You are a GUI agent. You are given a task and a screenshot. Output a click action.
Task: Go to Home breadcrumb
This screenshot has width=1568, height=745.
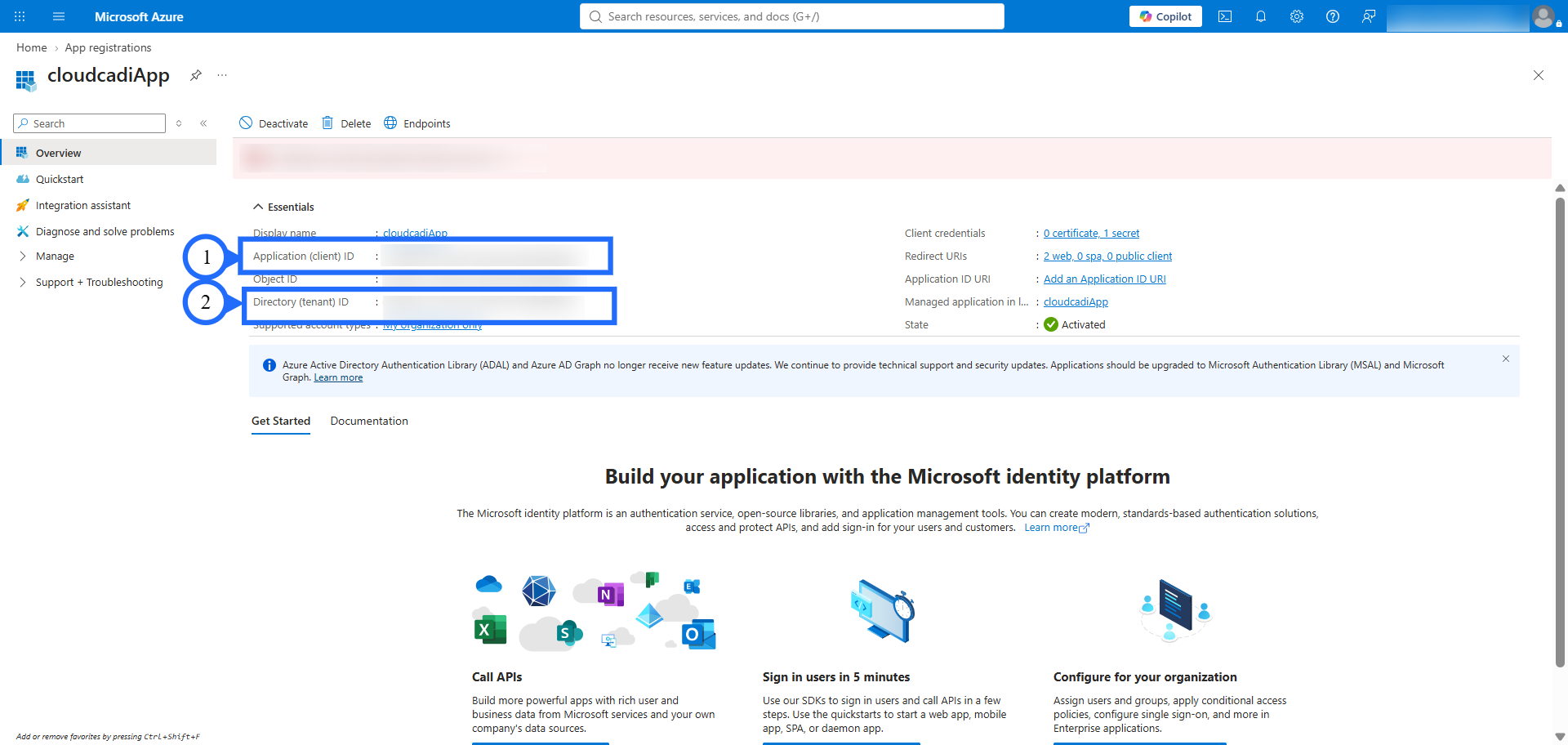coord(32,47)
